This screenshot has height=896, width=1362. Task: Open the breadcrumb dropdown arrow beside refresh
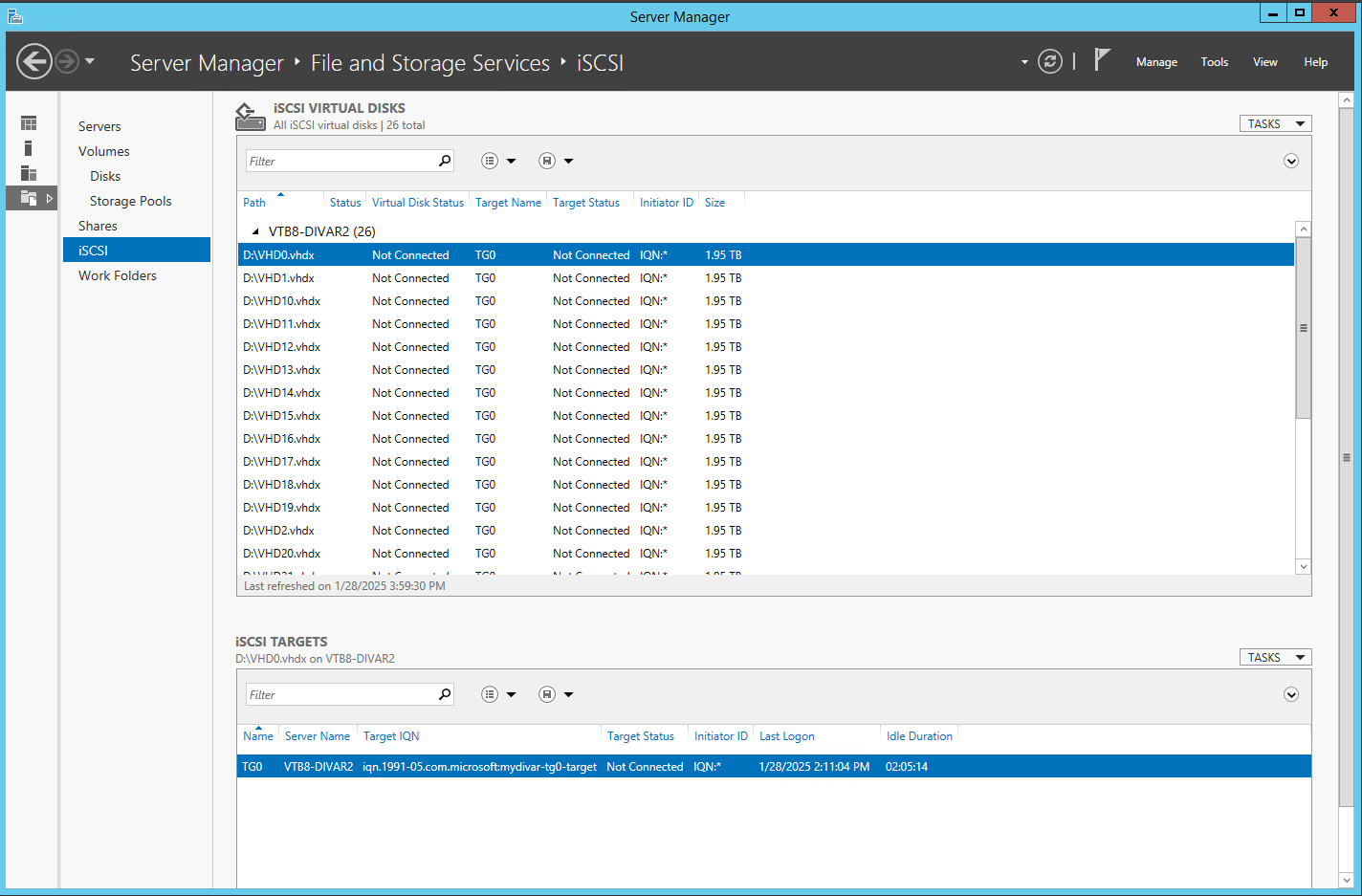1024,62
